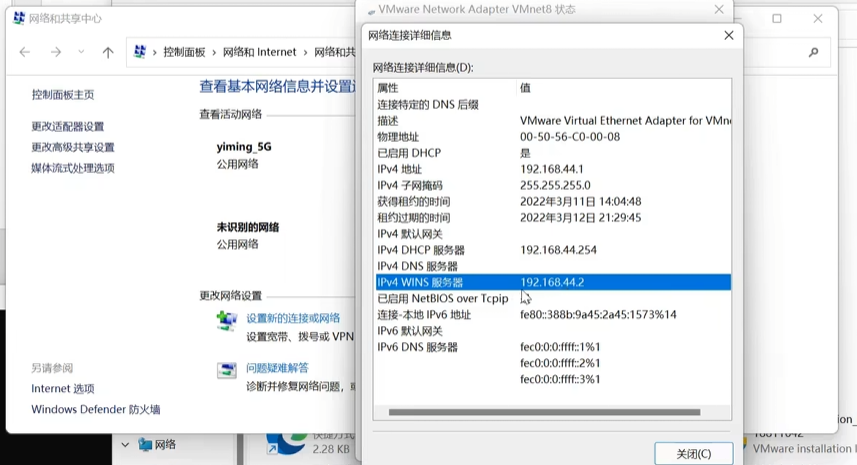
Task: Select 网络和 Internet breadcrumb
Action: pyautogui.click(x=259, y=52)
